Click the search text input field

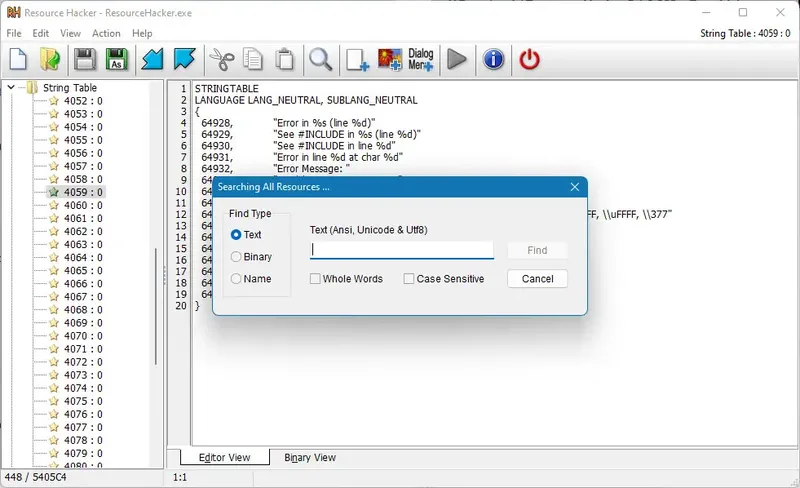pos(402,250)
